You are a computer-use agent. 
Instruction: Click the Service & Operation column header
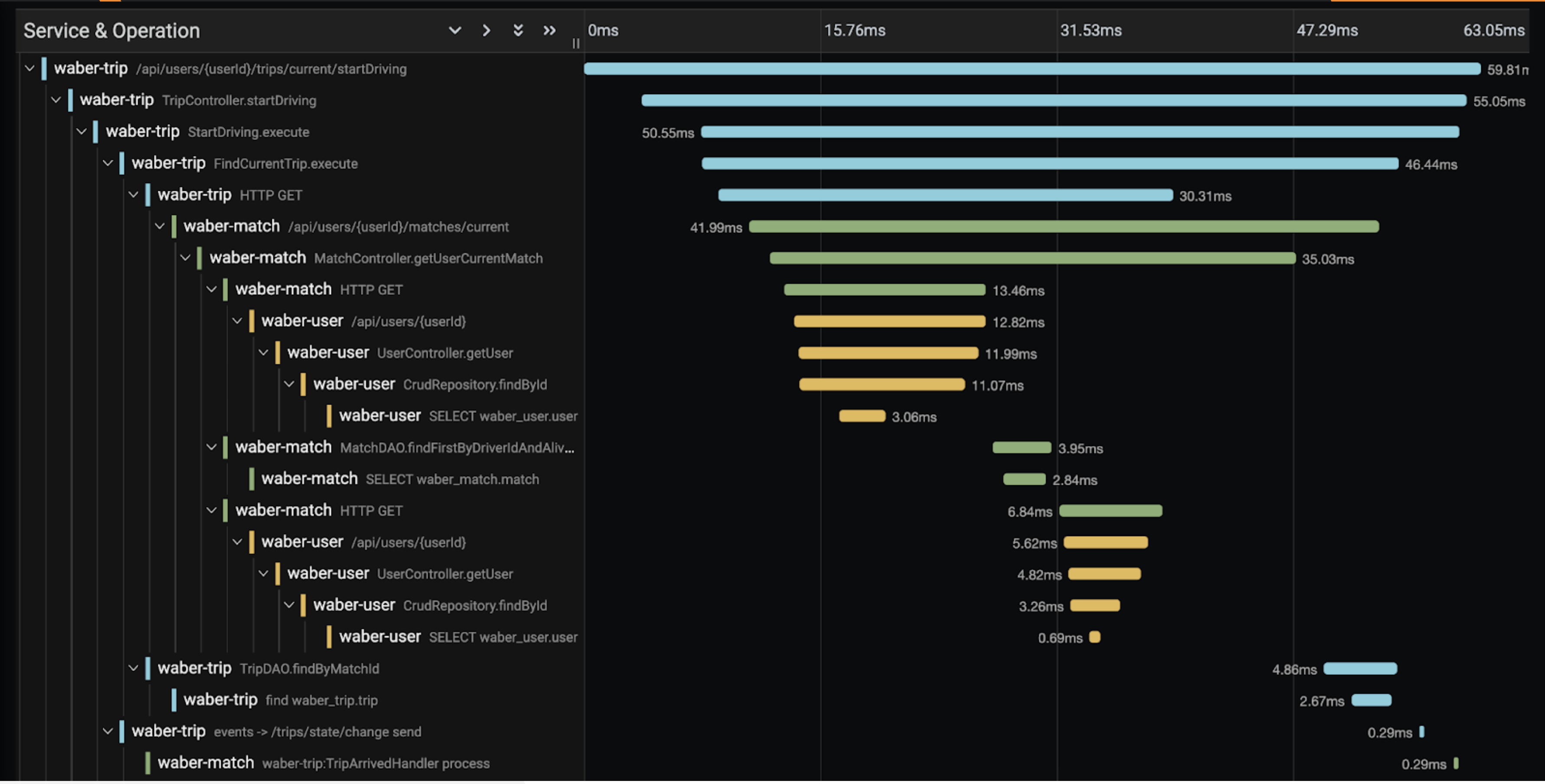point(111,30)
